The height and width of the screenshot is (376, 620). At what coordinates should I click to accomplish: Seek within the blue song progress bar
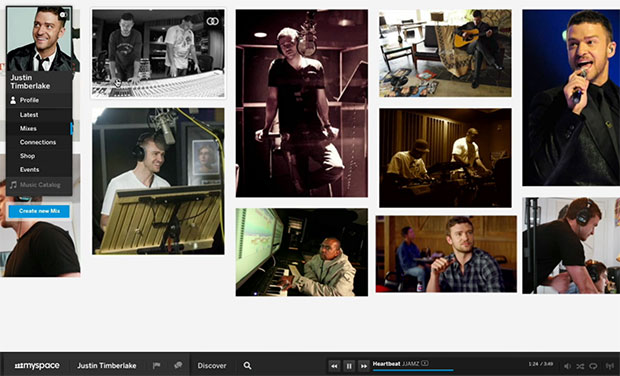413,370
